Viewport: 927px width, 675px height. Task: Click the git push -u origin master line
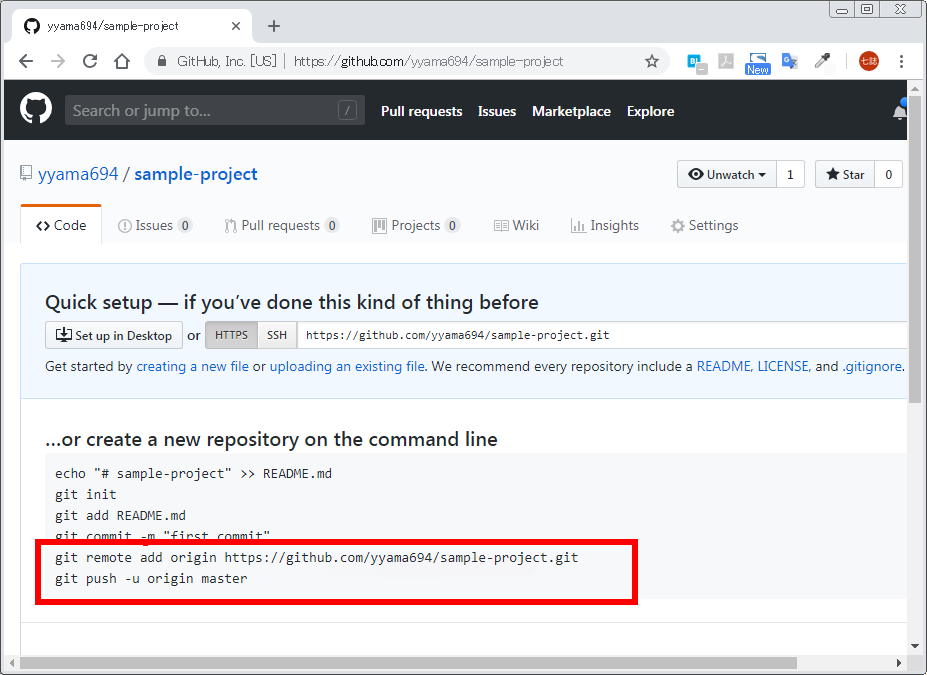151,579
